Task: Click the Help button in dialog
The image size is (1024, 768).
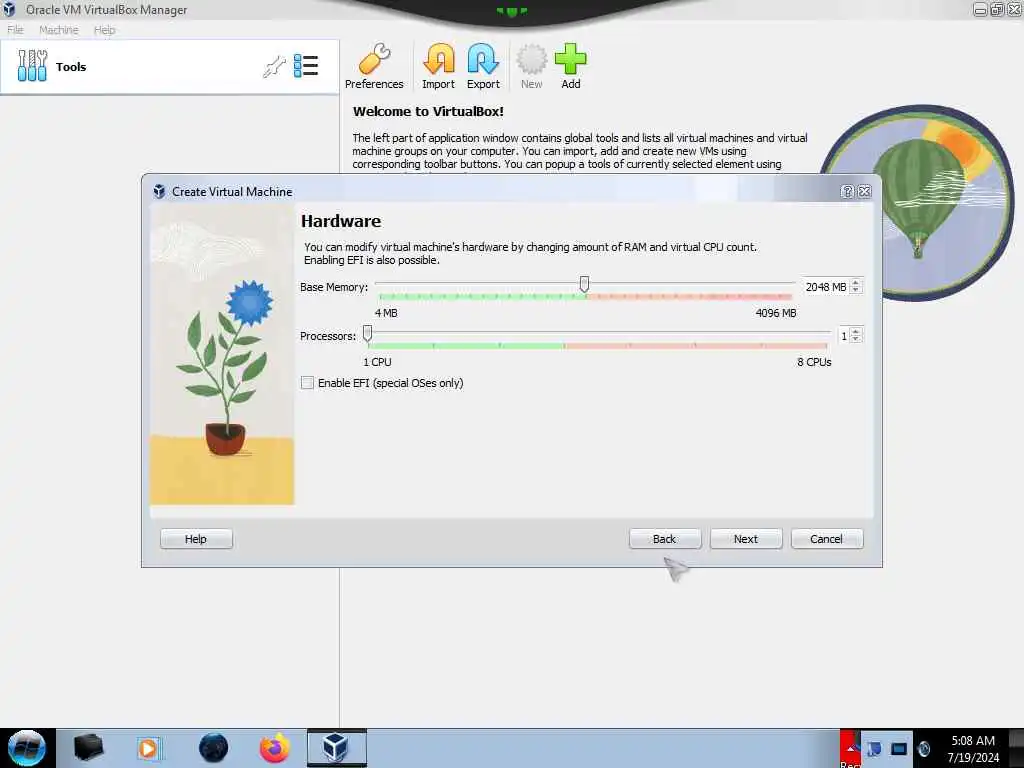Action: pyautogui.click(x=196, y=539)
